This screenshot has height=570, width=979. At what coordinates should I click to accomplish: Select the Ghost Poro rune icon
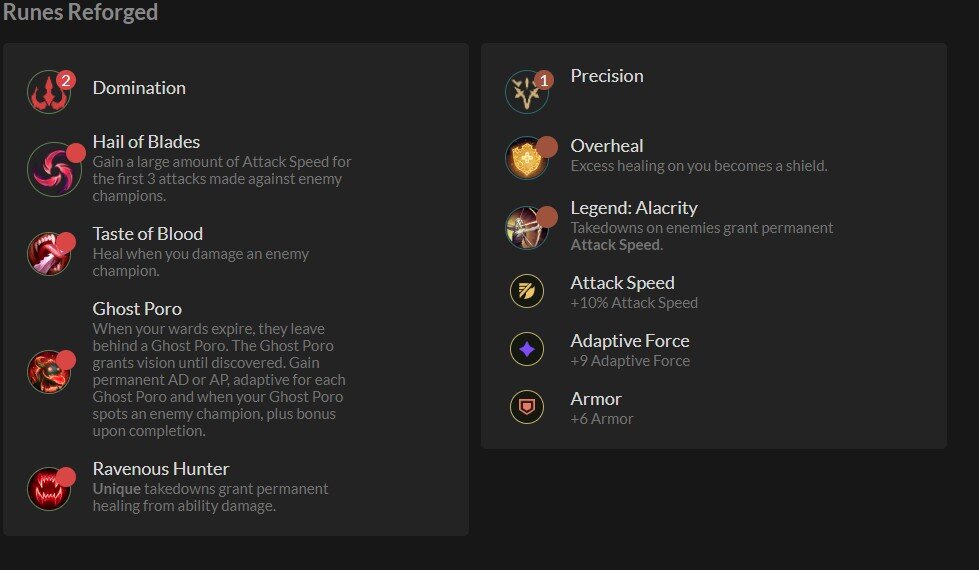50,371
